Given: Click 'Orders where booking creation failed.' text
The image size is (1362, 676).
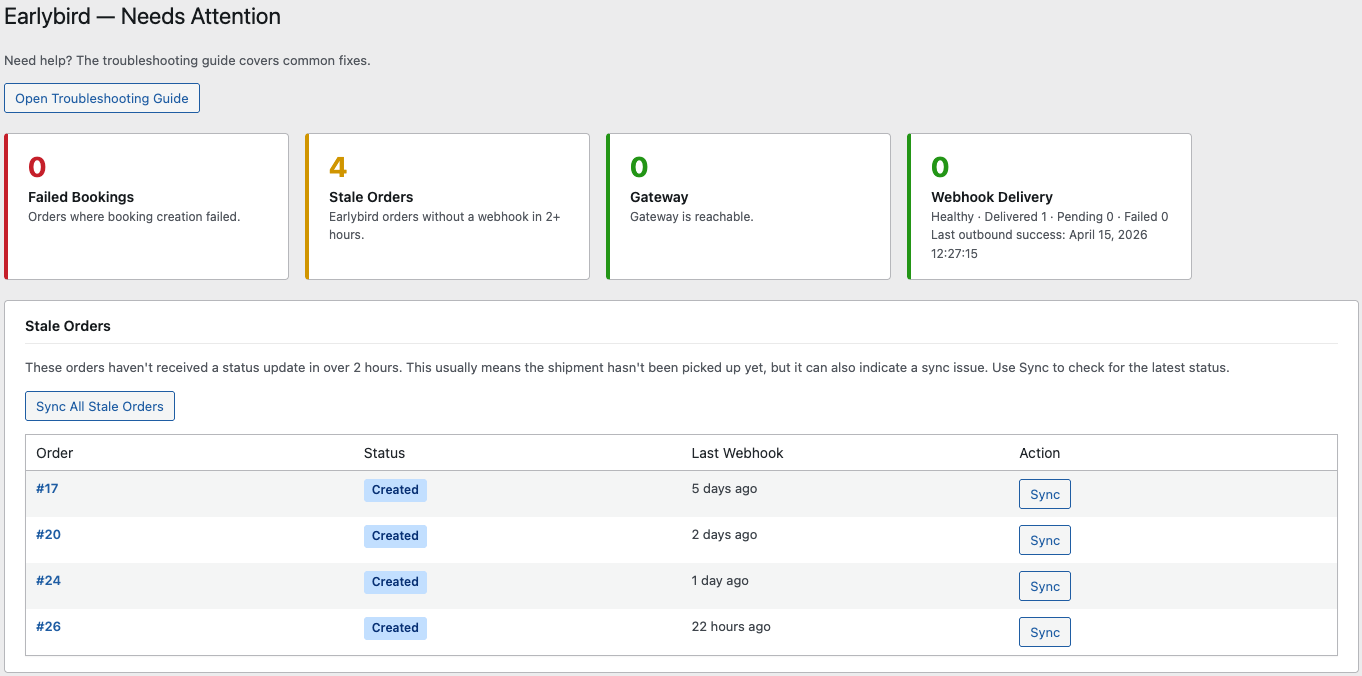Looking at the screenshot, I should (x=134, y=216).
